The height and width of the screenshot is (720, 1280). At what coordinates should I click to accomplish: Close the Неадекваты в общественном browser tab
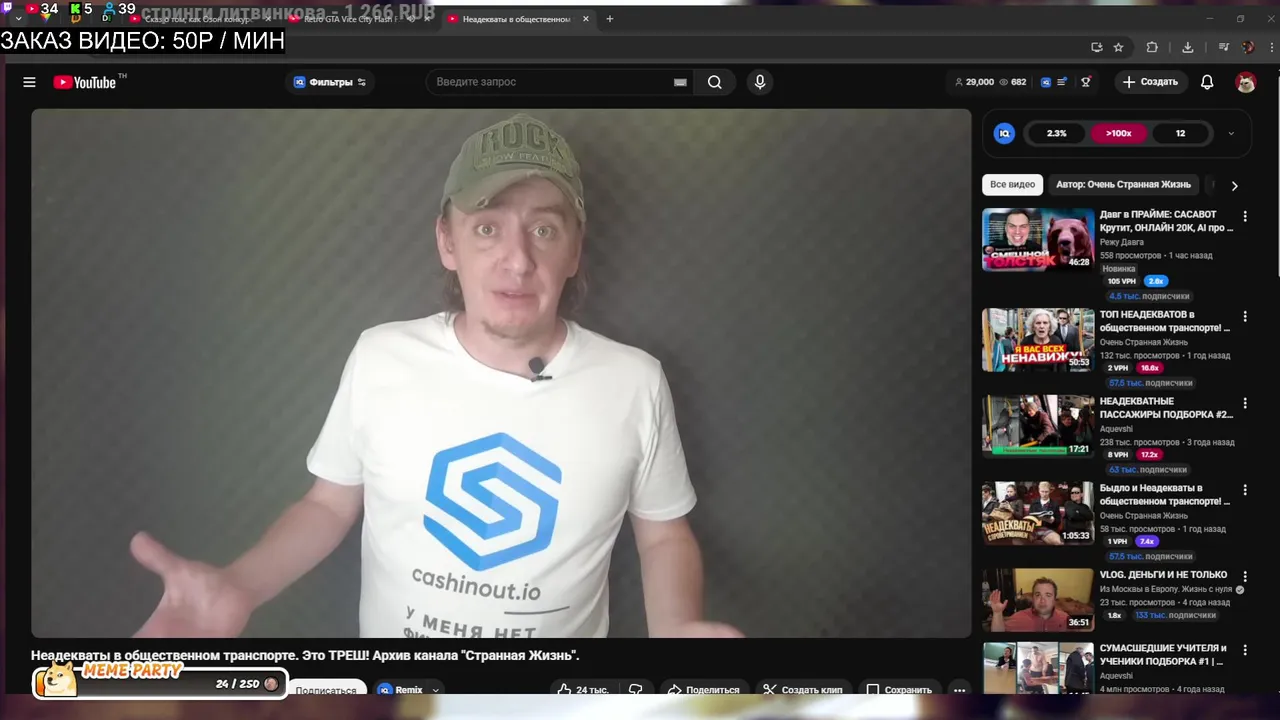pos(586,19)
